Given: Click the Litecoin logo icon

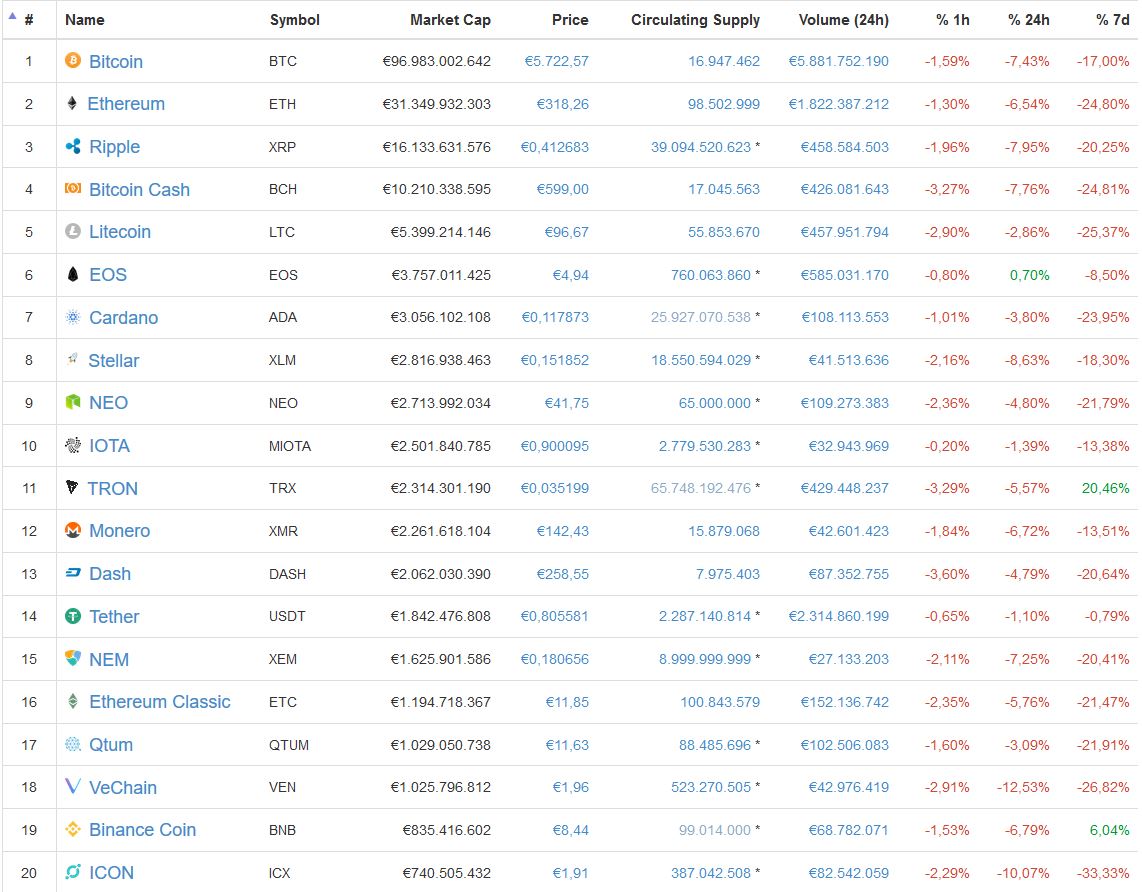Looking at the screenshot, I should [73, 232].
